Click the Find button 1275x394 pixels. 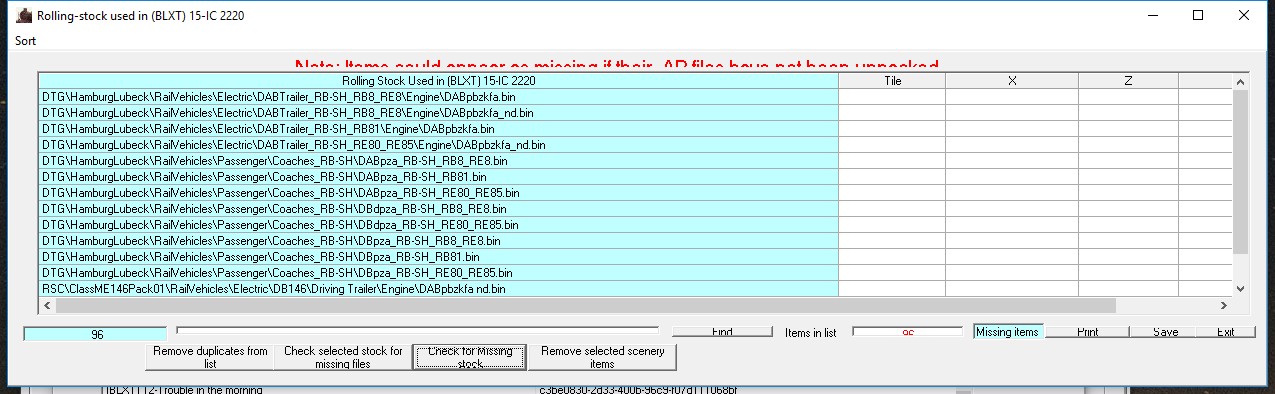(x=722, y=332)
